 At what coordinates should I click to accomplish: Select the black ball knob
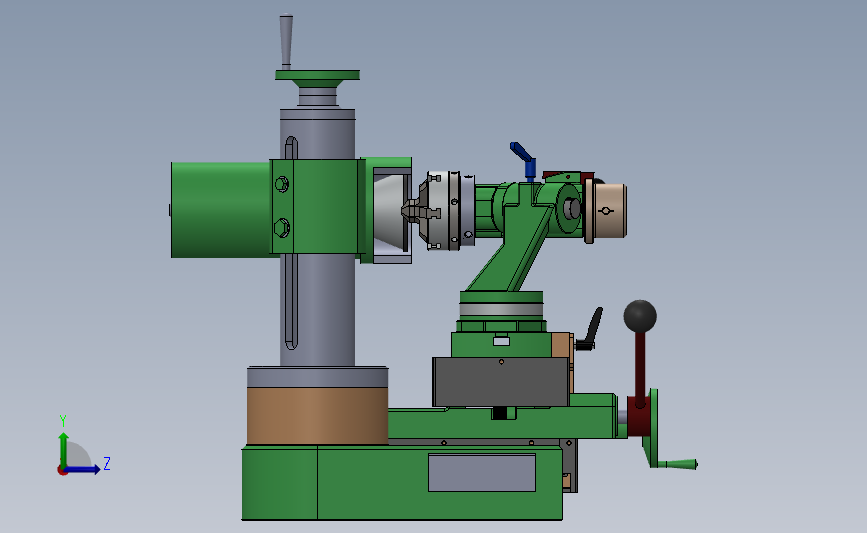click(x=640, y=316)
